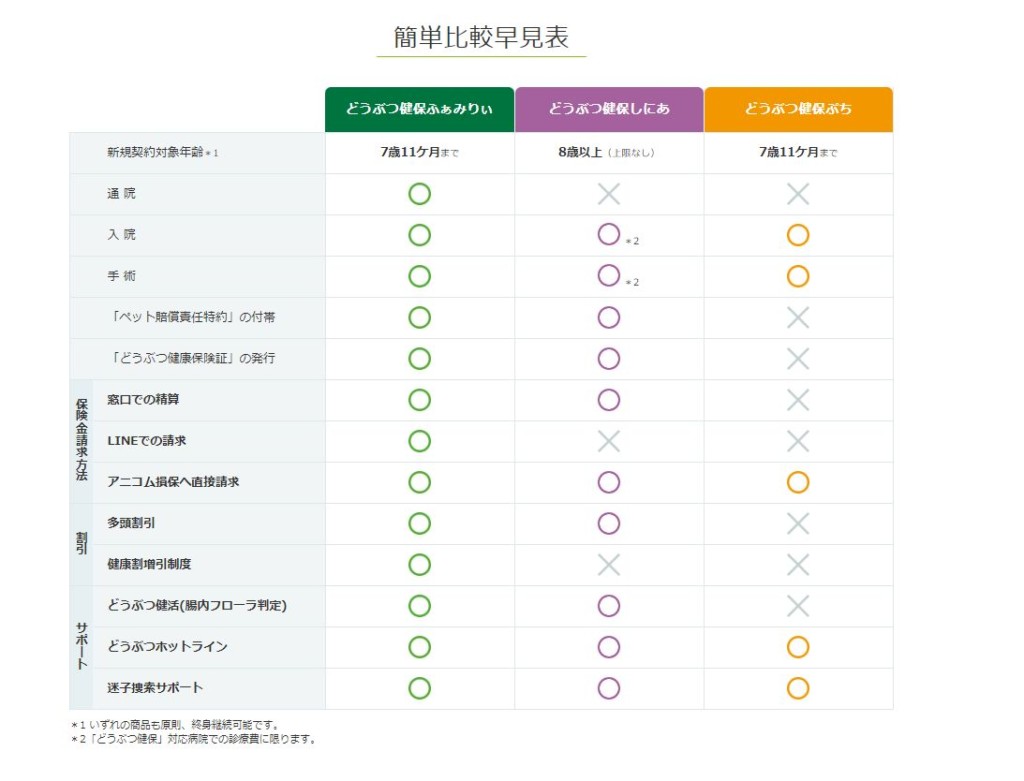1024x781 pixels.
Task: Click cross mark for 窓口での精算 under ぷち
Action: (x=798, y=400)
